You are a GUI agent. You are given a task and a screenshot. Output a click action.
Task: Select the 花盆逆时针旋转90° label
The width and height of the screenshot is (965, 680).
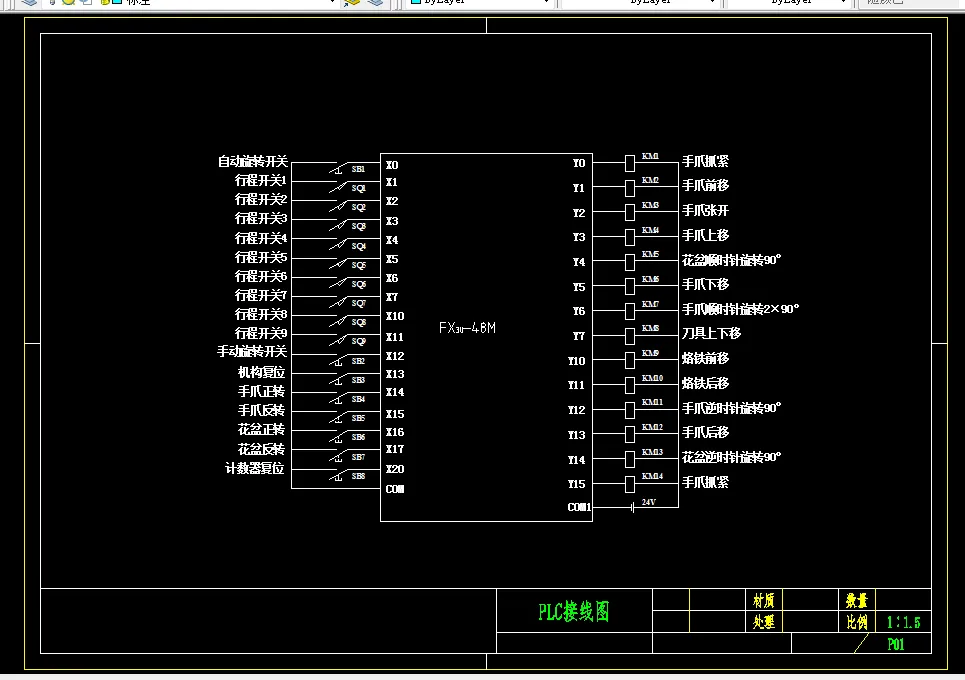point(731,457)
